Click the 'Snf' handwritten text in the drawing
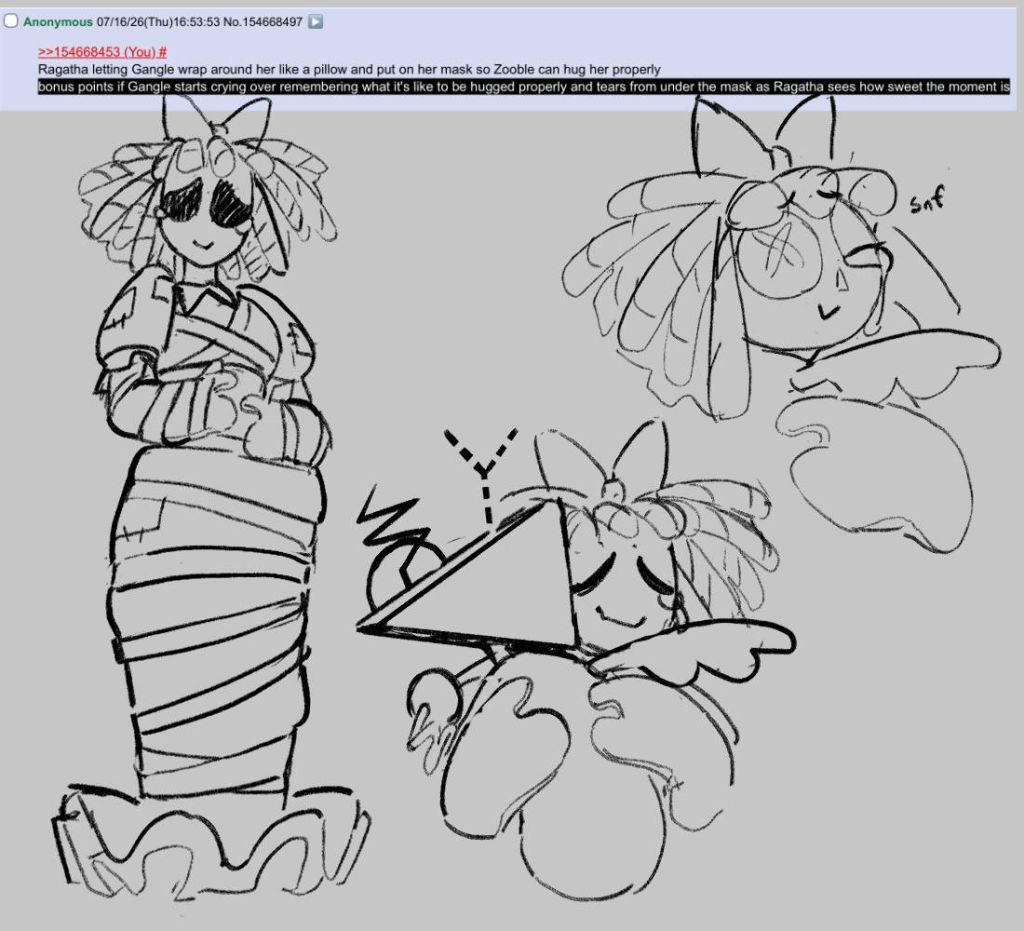The width and height of the screenshot is (1024, 931). (927, 199)
